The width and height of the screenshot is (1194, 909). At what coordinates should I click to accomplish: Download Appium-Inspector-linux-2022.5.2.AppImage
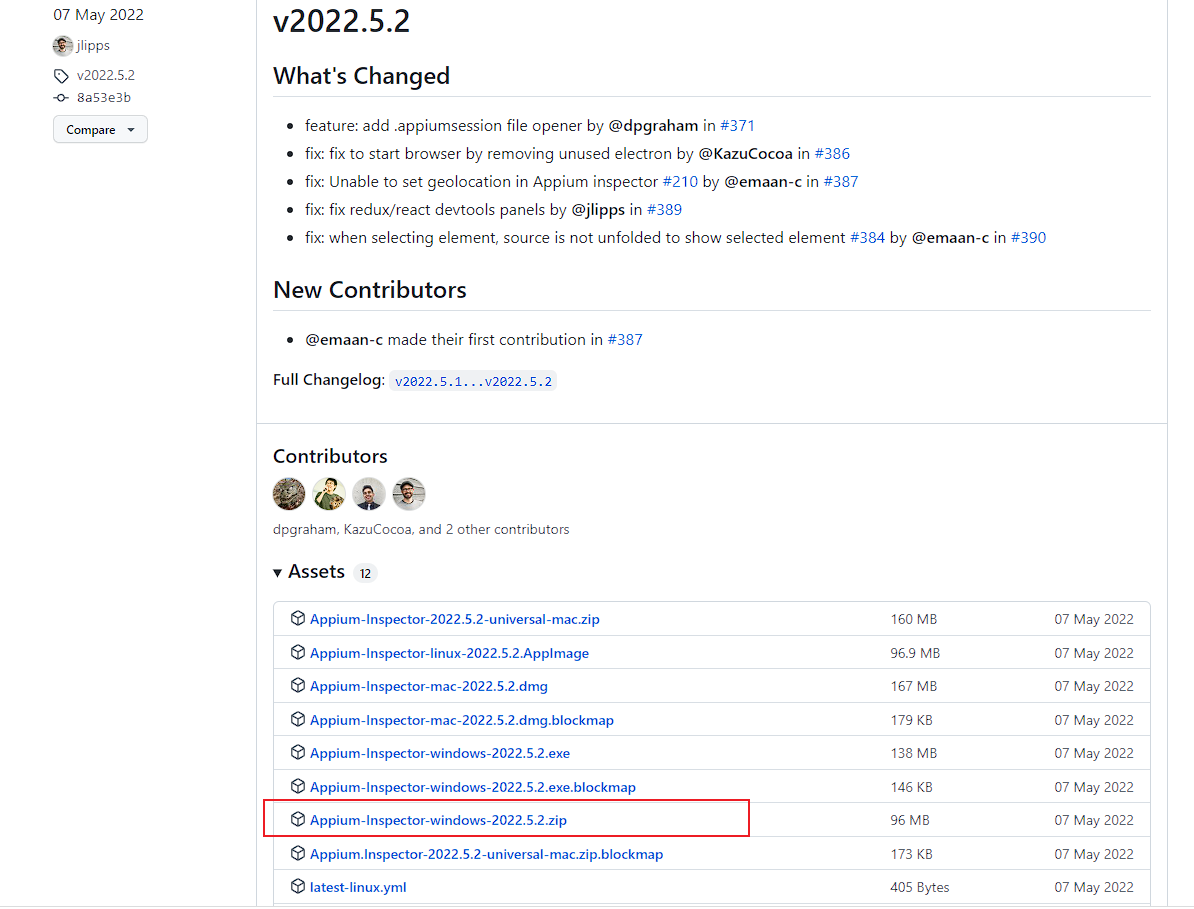click(x=449, y=653)
